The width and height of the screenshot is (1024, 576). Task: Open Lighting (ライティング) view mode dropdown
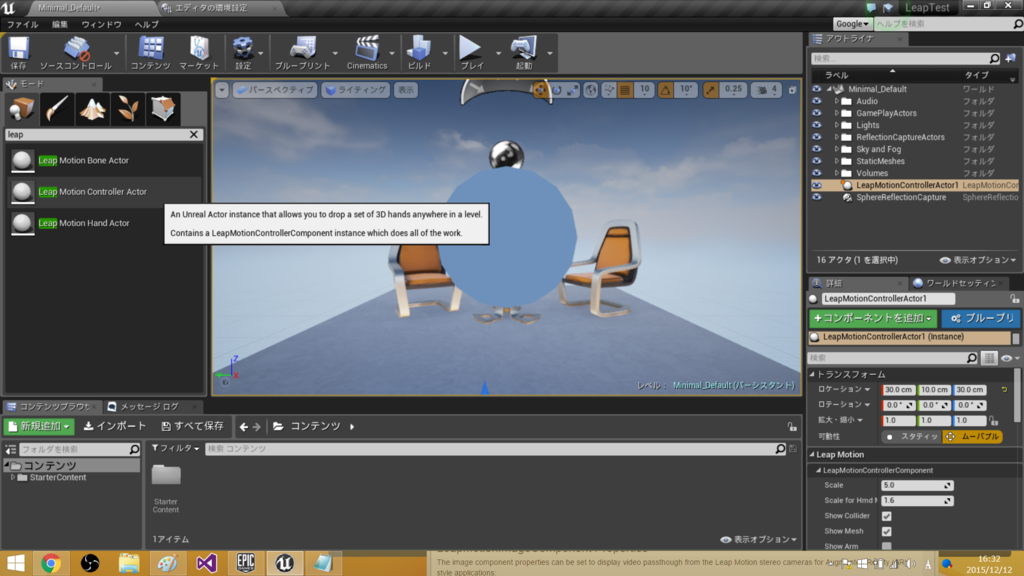point(355,90)
